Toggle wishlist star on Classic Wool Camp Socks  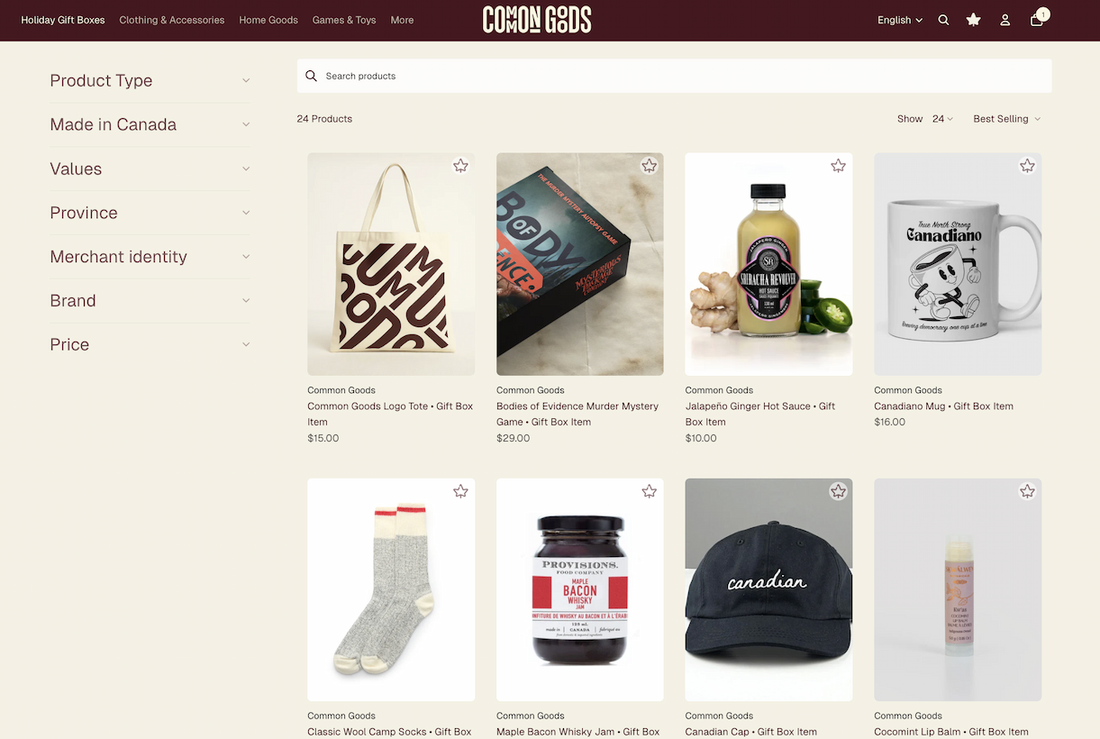[460, 491]
